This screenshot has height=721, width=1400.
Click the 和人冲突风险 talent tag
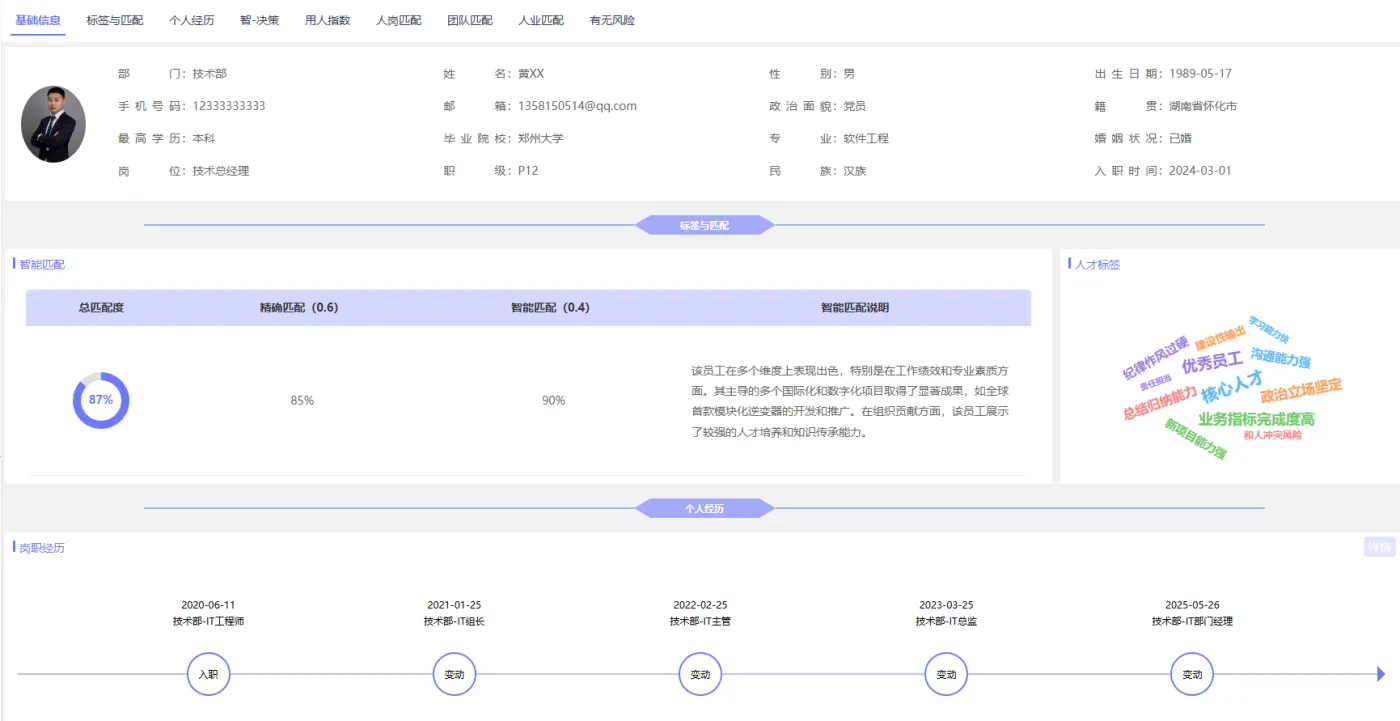pyautogui.click(x=1273, y=435)
